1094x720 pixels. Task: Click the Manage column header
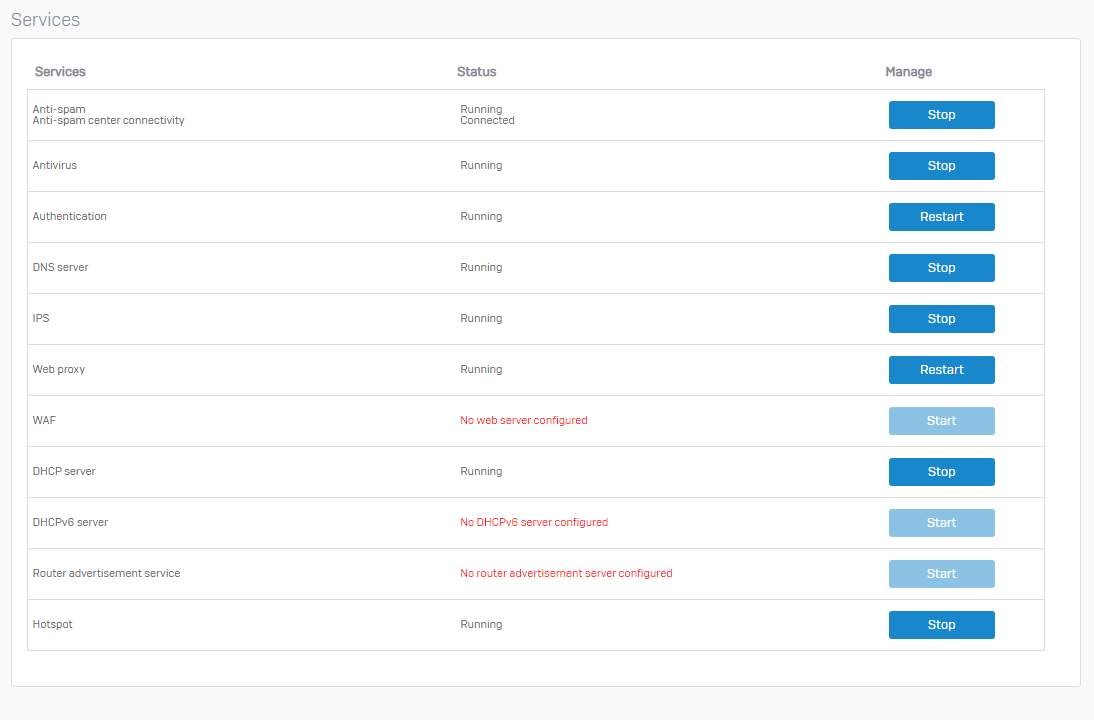coord(908,72)
